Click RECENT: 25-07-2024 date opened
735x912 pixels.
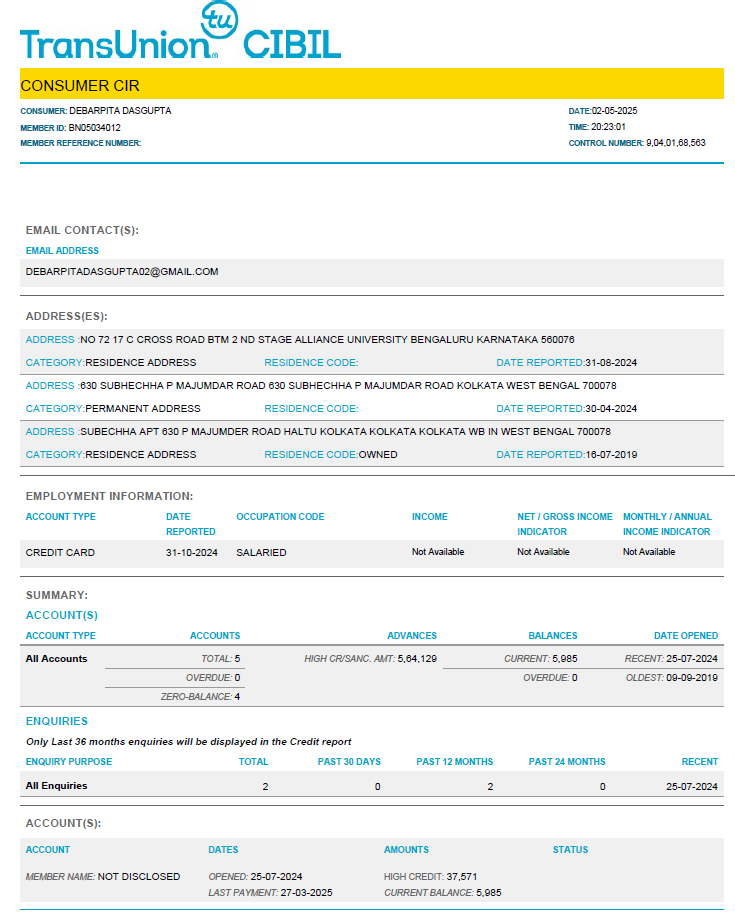point(671,658)
